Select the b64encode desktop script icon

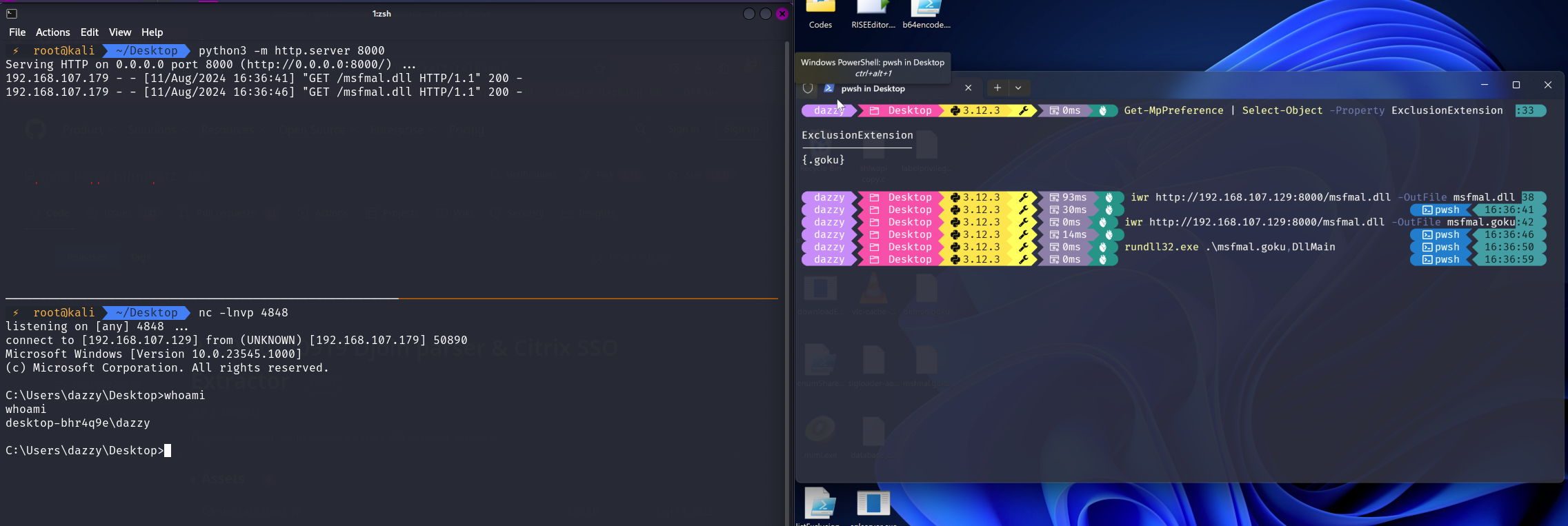click(x=926, y=14)
